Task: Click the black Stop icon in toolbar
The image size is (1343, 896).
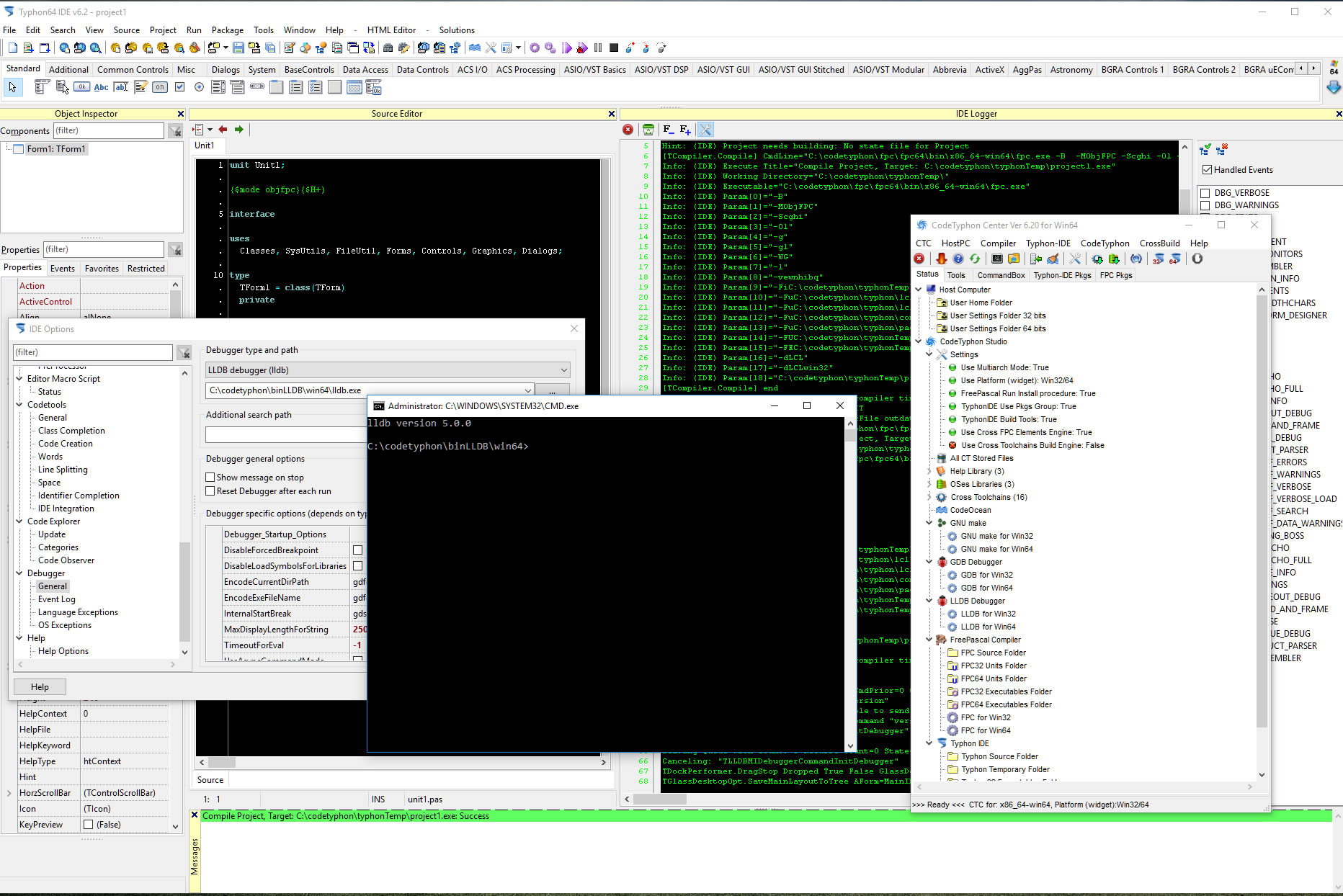Action: [x=614, y=48]
